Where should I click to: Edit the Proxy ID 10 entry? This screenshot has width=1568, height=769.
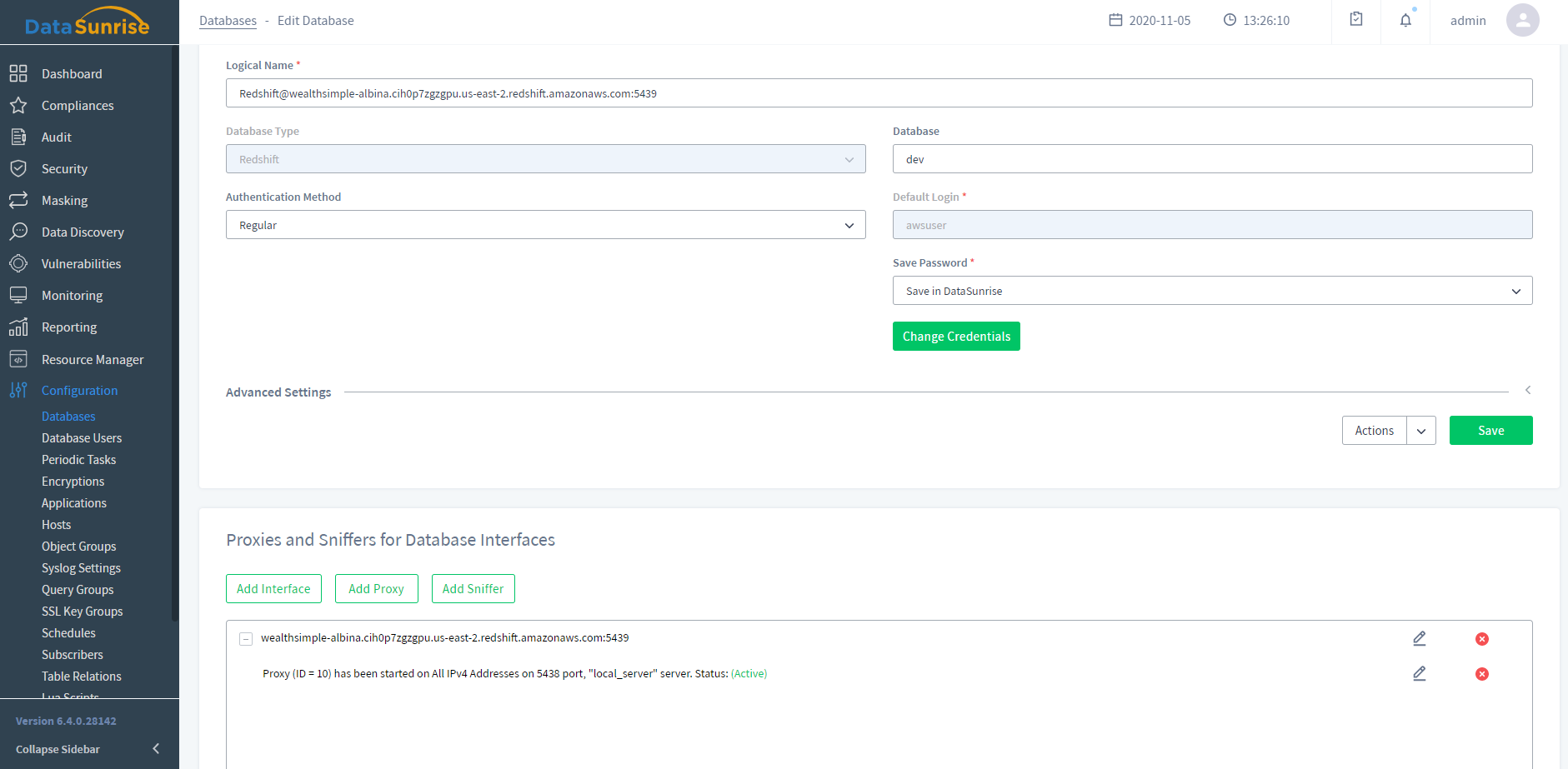click(x=1419, y=673)
